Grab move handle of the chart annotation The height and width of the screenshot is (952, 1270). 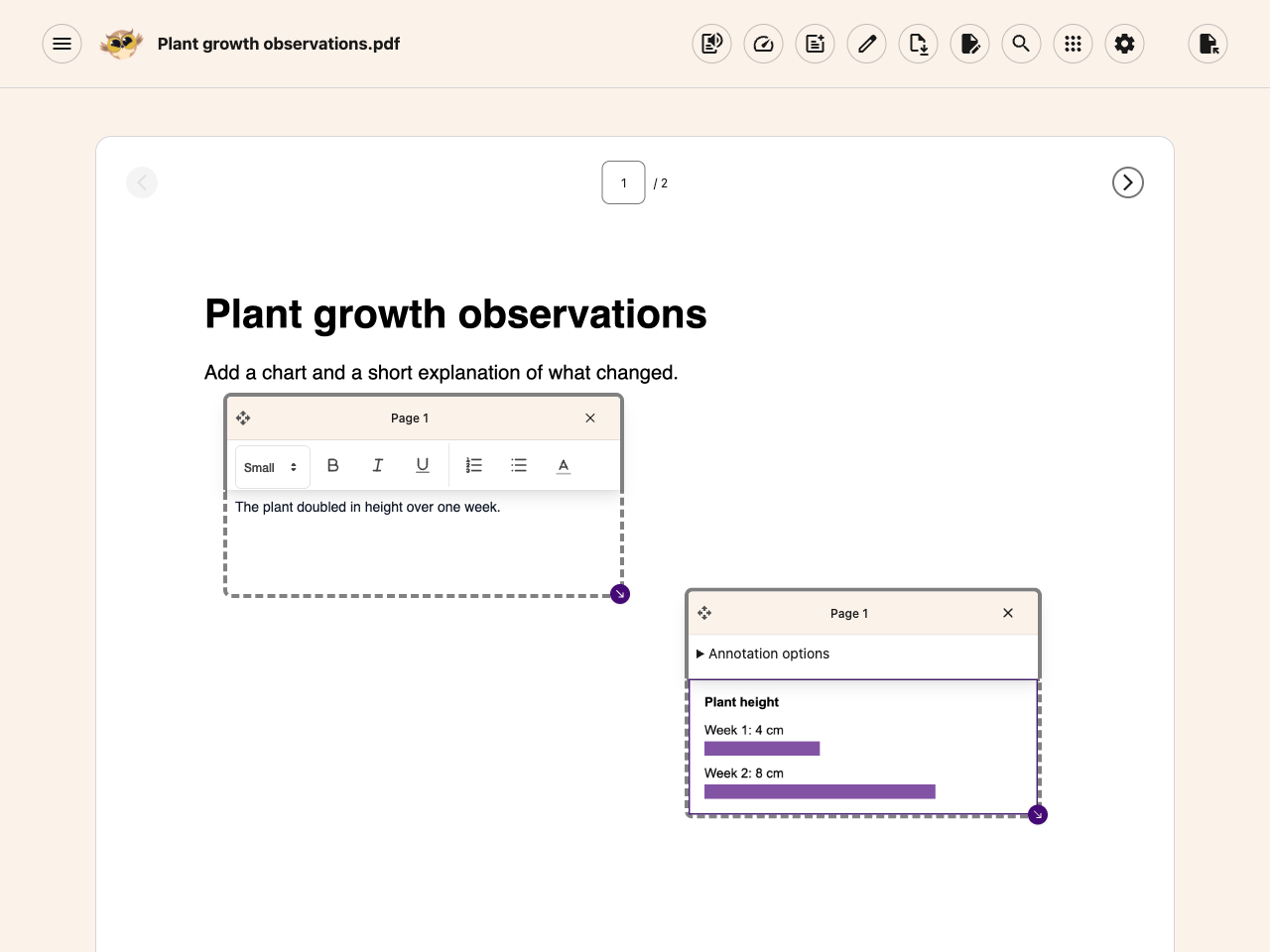point(704,613)
